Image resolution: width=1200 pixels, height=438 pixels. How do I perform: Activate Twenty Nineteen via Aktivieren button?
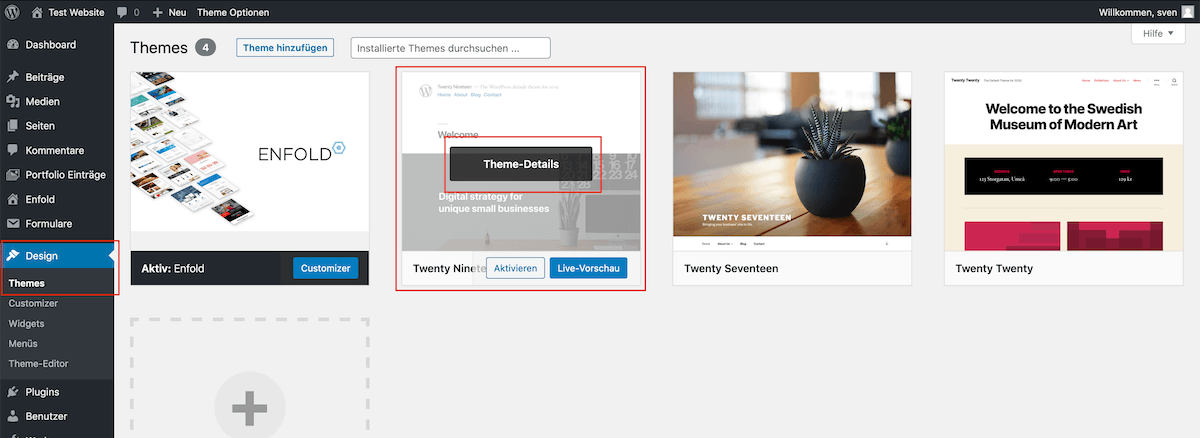pos(516,268)
